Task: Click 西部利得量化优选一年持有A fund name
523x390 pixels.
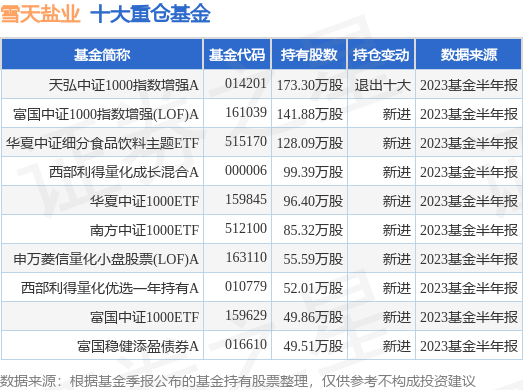Action: (110, 288)
